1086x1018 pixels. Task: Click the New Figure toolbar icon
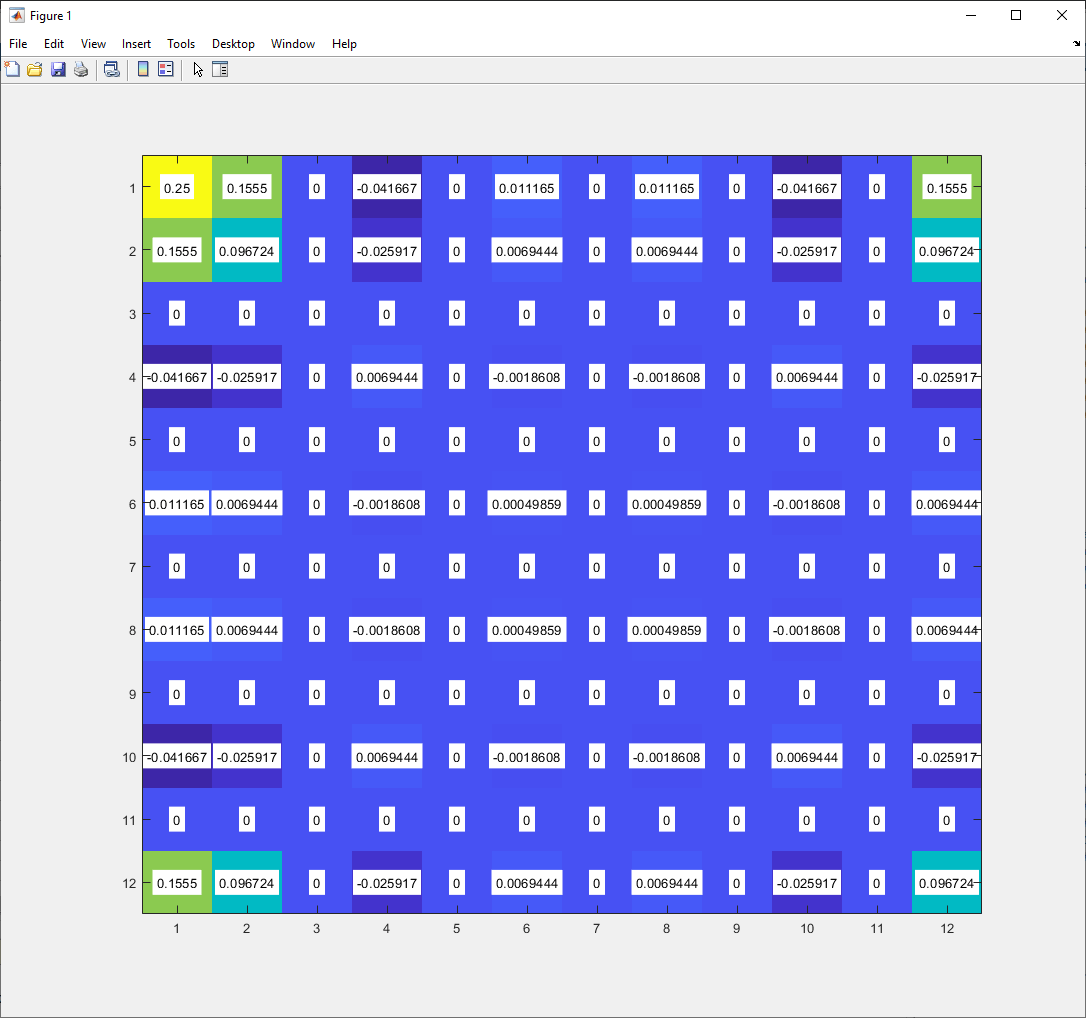12,69
